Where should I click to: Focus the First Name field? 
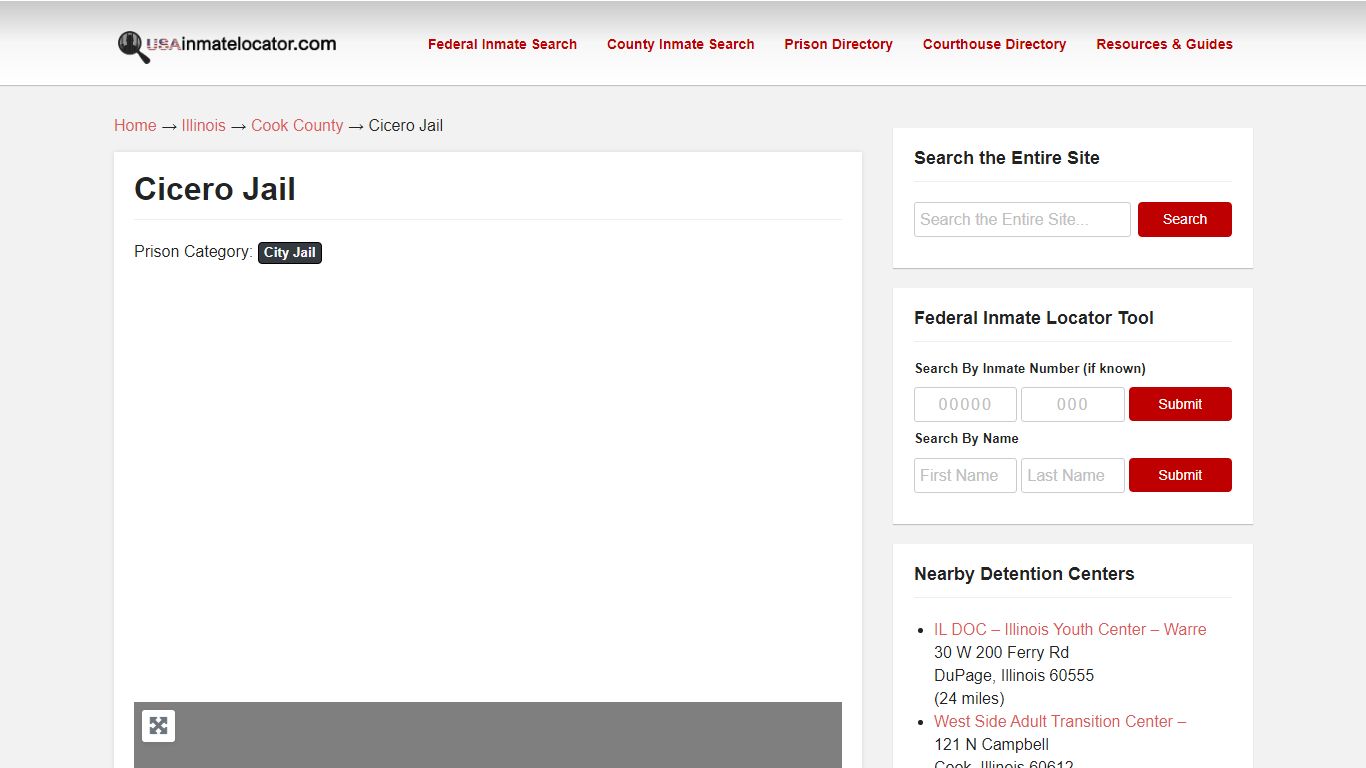pos(965,475)
